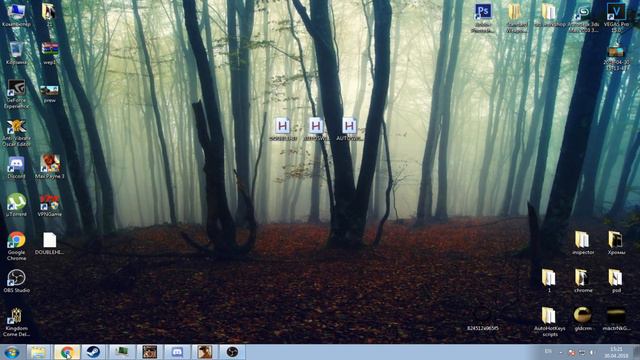The width and height of the screenshot is (640, 360).
Task: Select the middle AutoHotkey H script icon
Action: (x=316, y=129)
